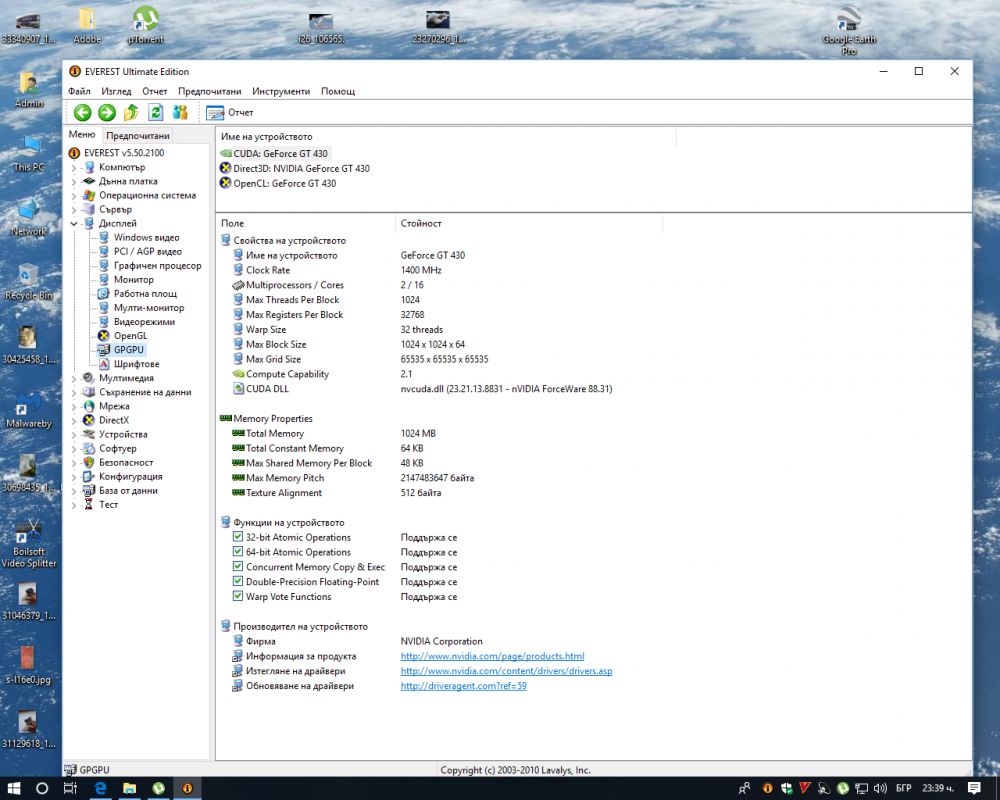Select Тест tree item
This screenshot has width=1000, height=800.
point(108,505)
